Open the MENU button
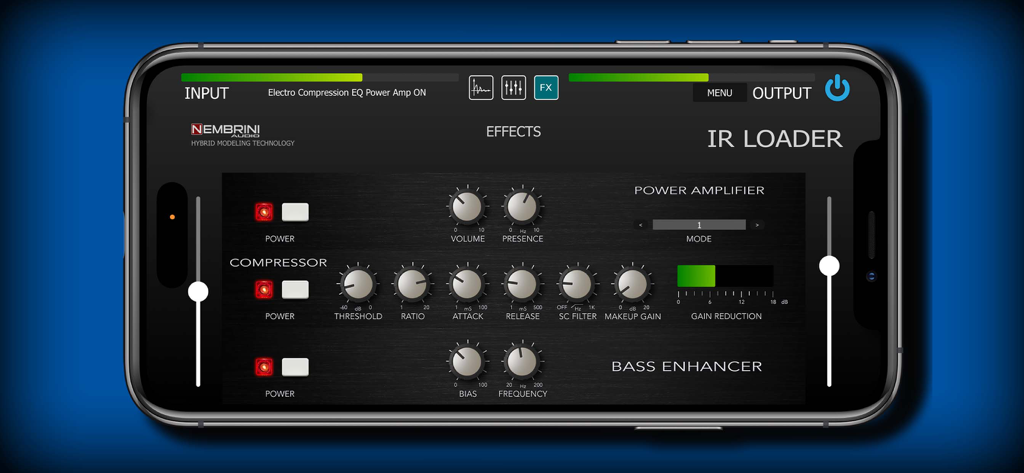 click(x=719, y=93)
